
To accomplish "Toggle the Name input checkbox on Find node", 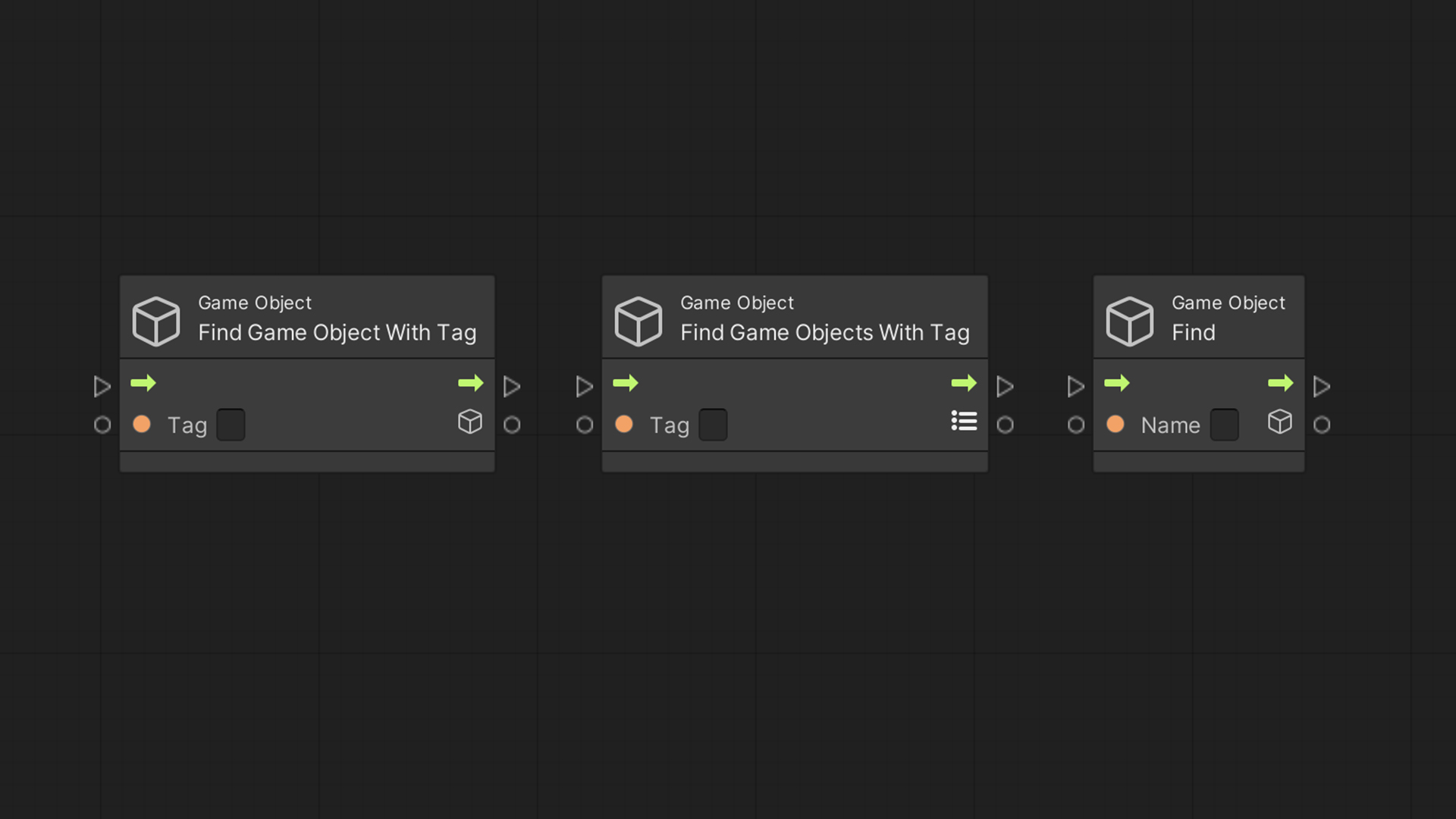I will pos(1224,425).
